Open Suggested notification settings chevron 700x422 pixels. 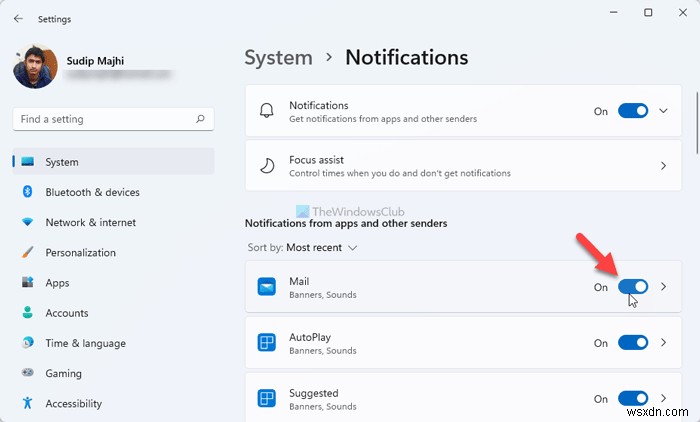pos(663,398)
